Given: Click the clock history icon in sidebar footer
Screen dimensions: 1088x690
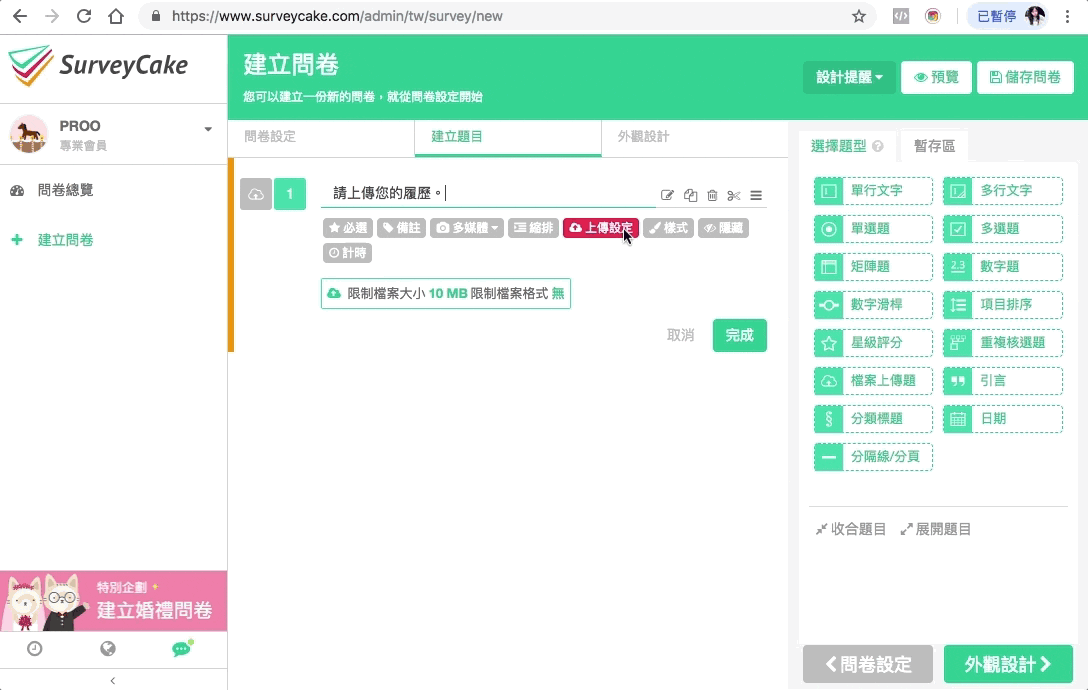Looking at the screenshot, I should point(35,649).
